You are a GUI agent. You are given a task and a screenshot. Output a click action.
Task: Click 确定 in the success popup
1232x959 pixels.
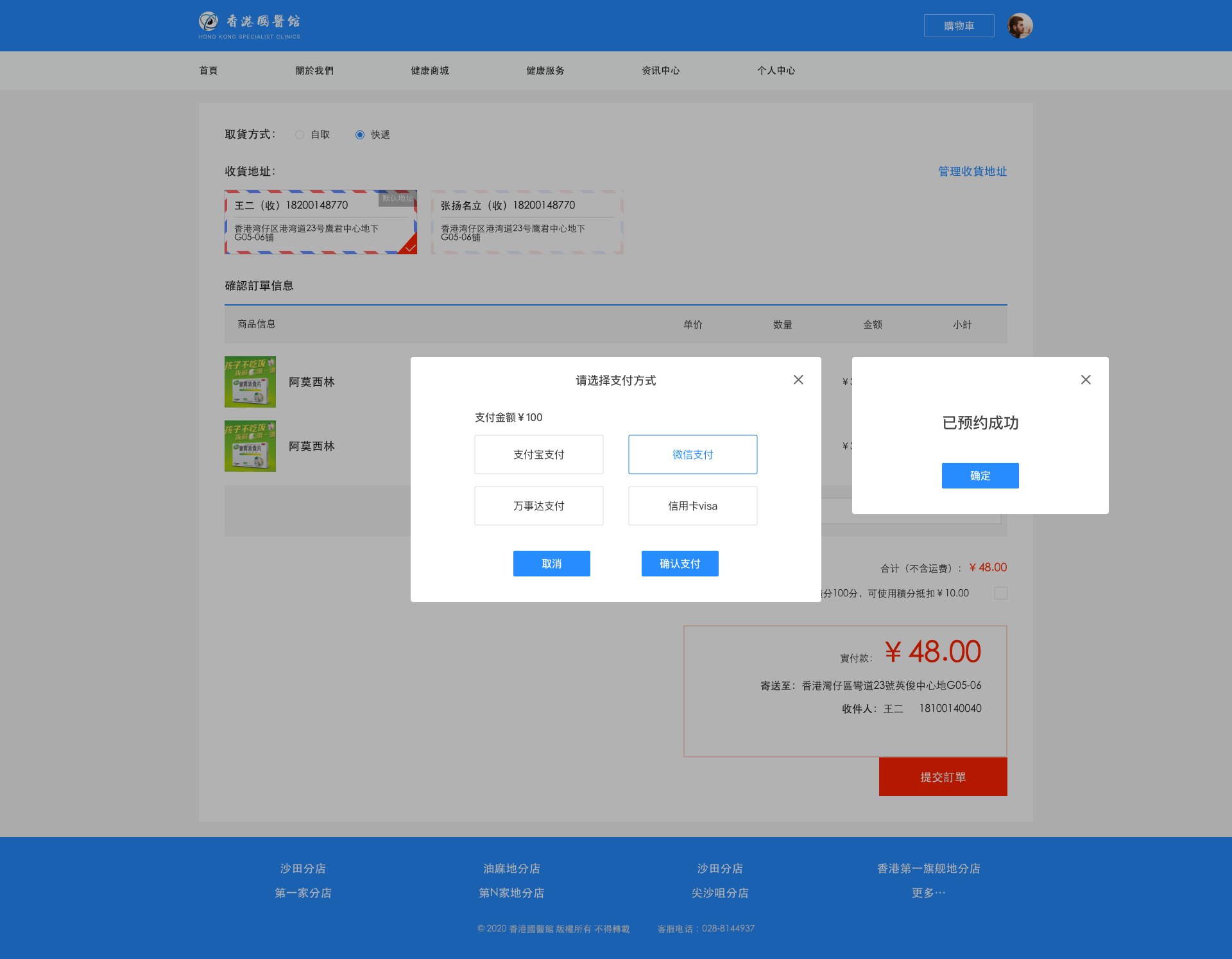pos(980,476)
